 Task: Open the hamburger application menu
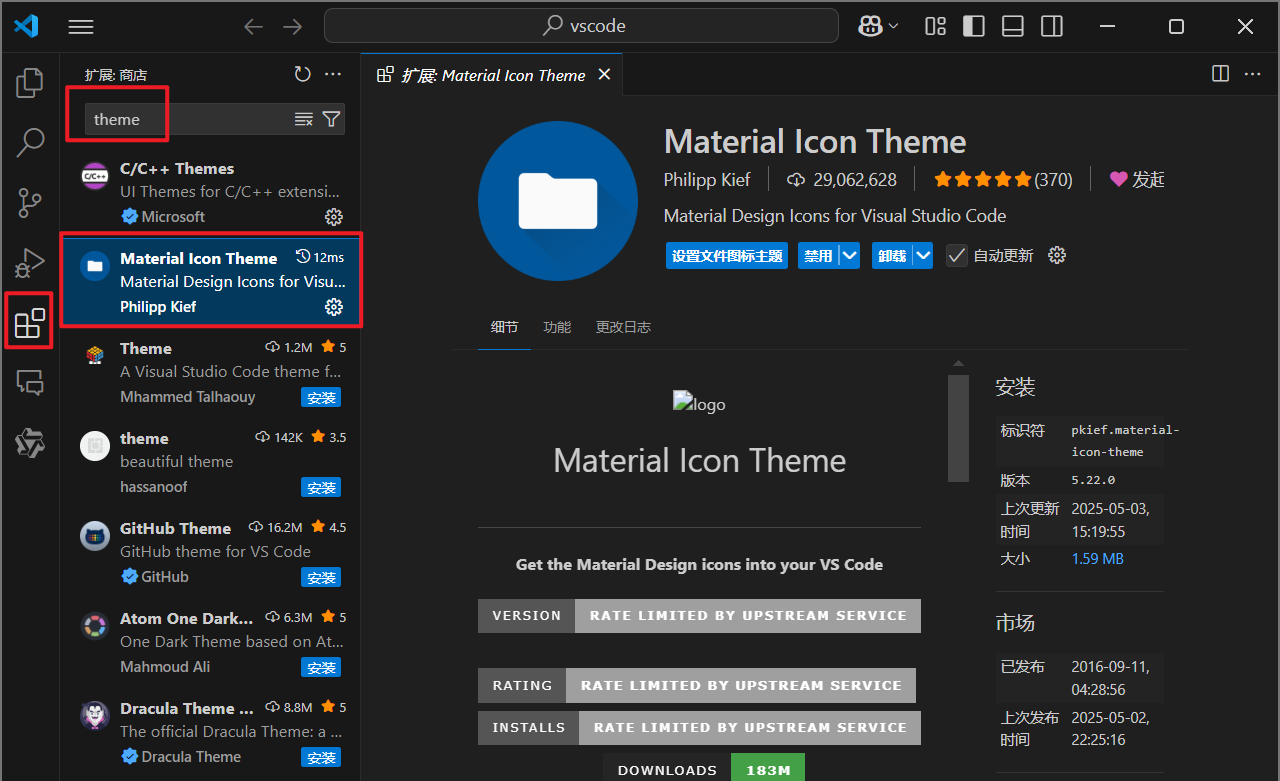click(81, 27)
